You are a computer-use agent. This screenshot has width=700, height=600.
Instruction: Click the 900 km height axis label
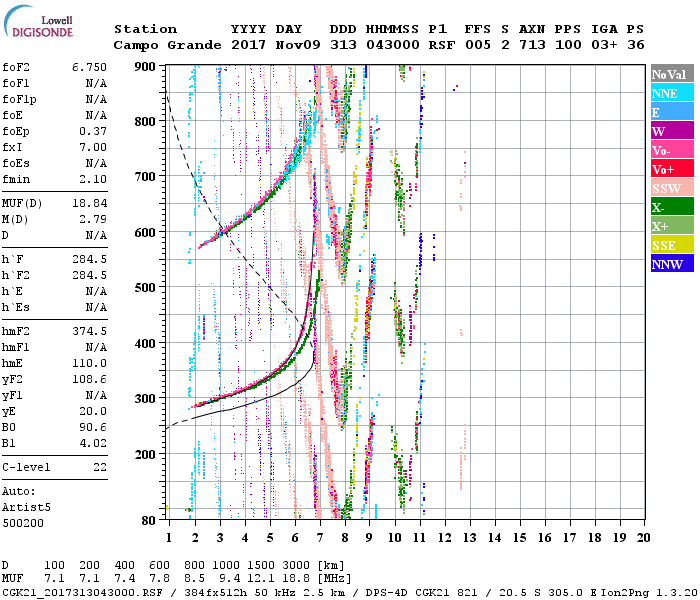coord(145,67)
